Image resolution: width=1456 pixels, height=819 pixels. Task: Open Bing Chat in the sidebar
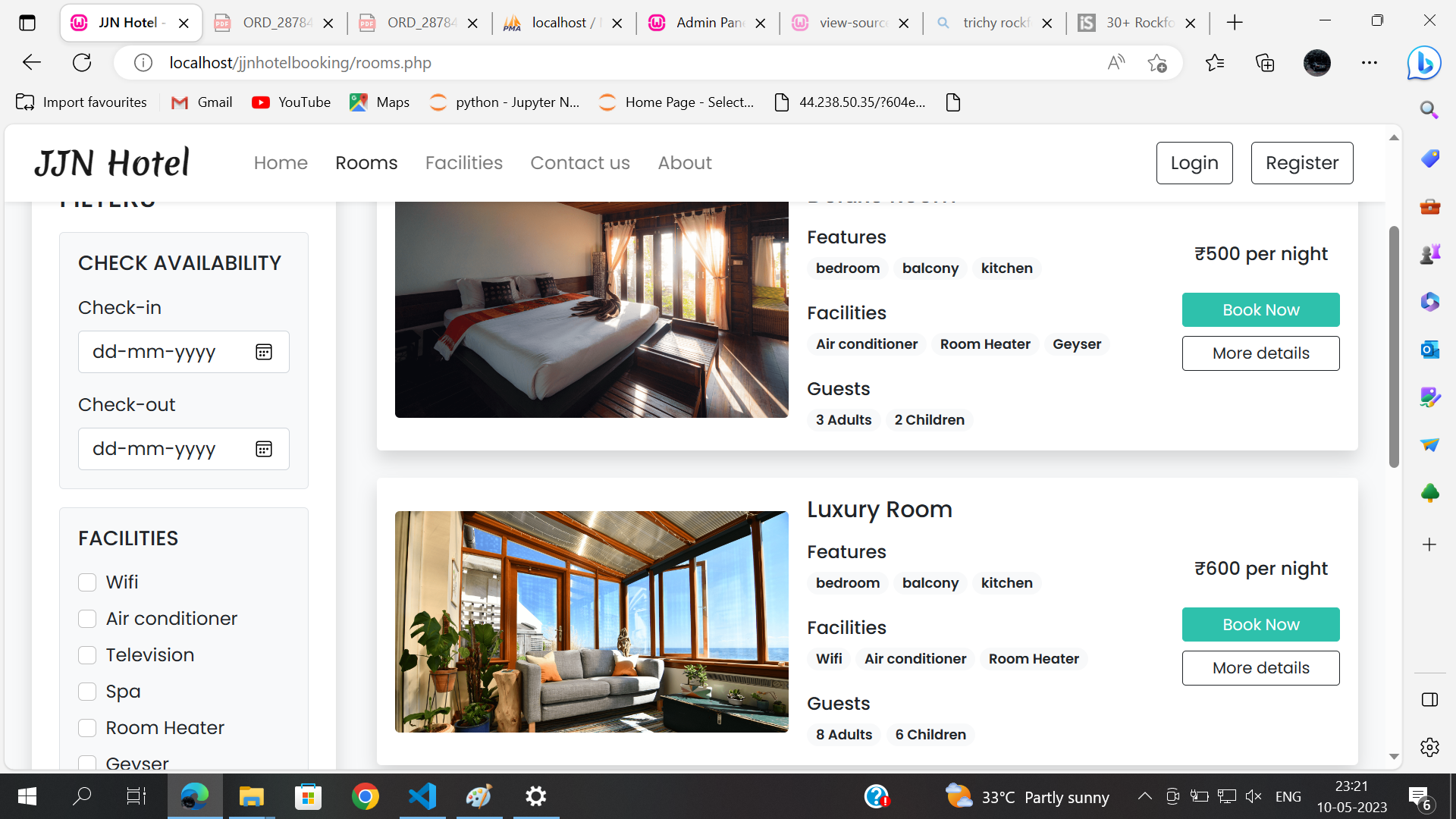(x=1424, y=63)
